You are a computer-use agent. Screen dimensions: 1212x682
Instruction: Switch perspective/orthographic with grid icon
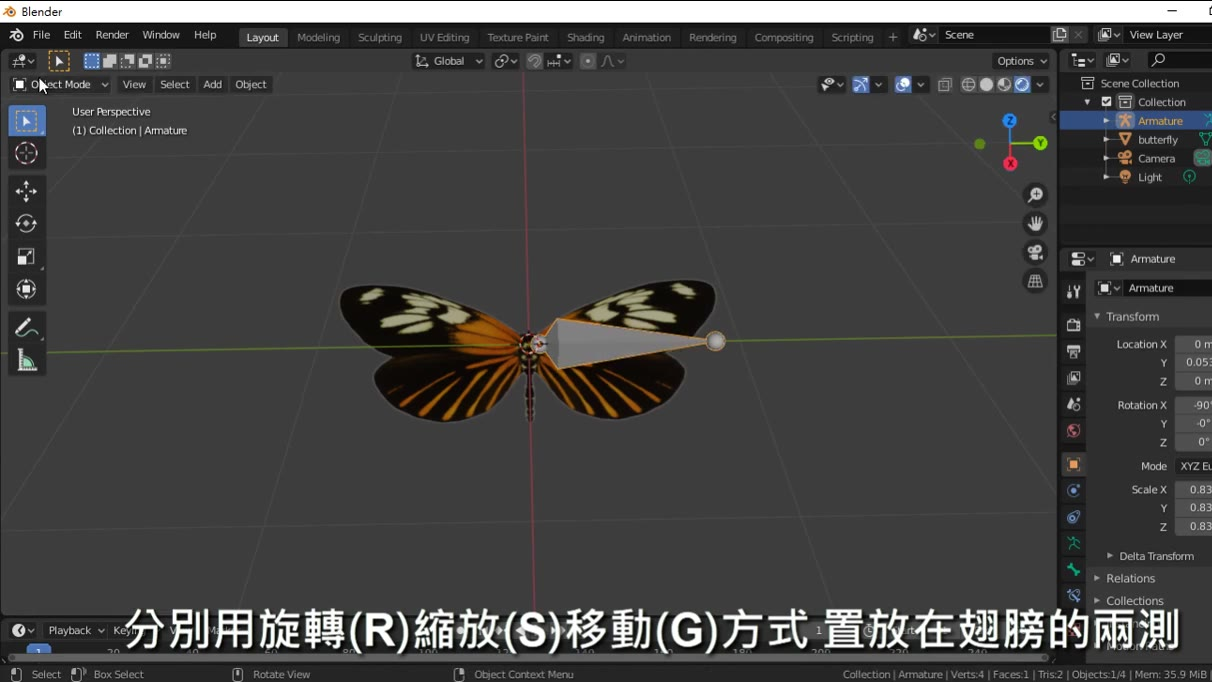point(1035,281)
